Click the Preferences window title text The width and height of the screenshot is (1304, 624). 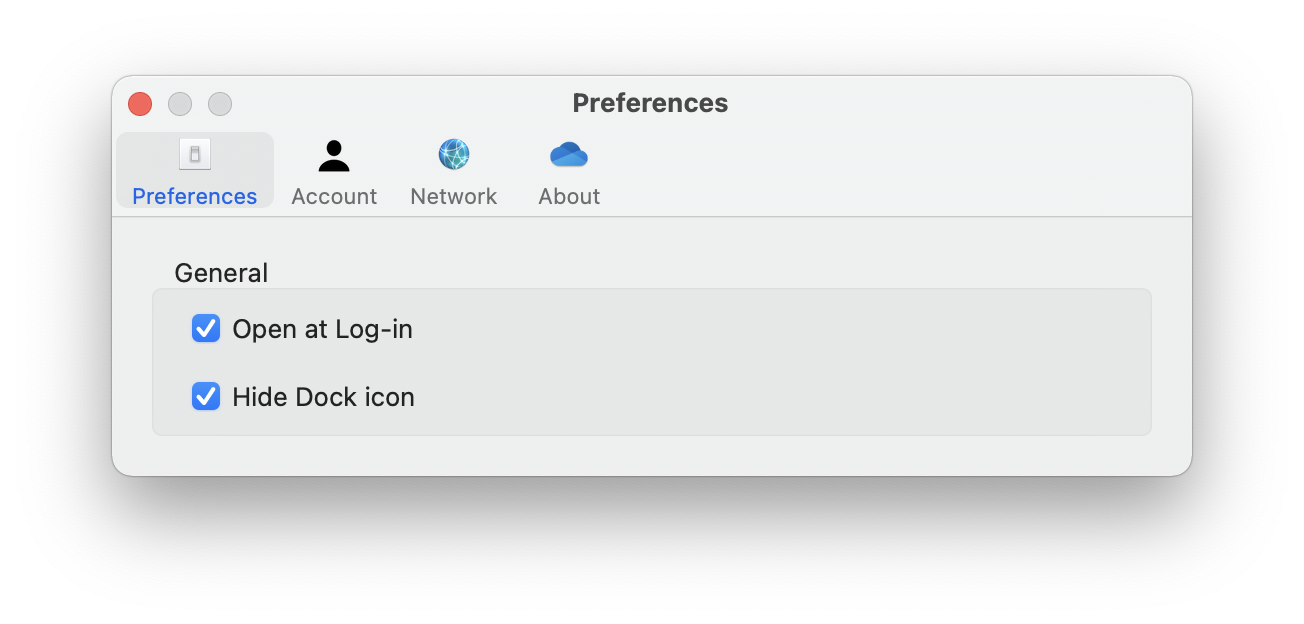tap(650, 103)
